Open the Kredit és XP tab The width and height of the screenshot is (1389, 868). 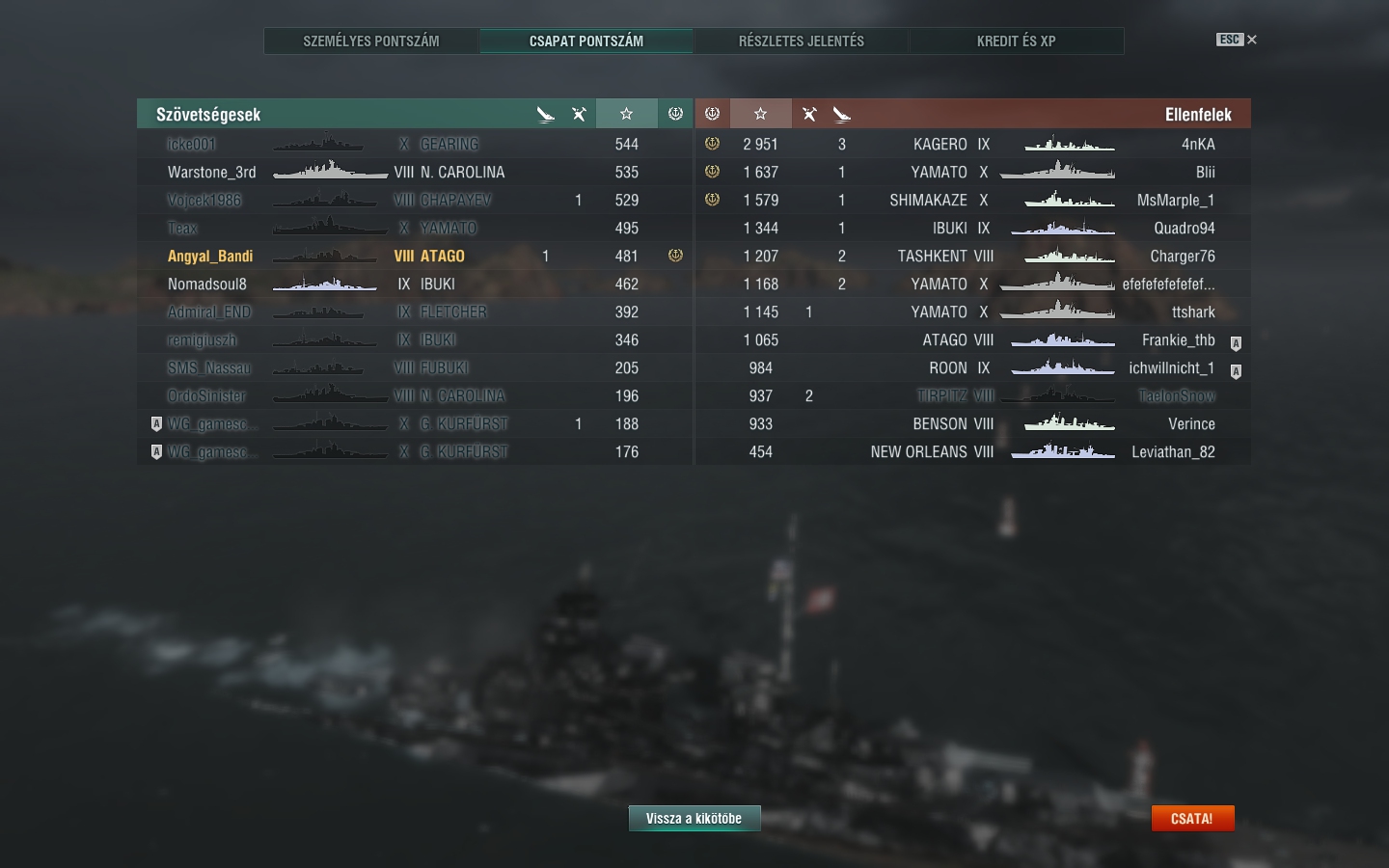(x=1017, y=41)
